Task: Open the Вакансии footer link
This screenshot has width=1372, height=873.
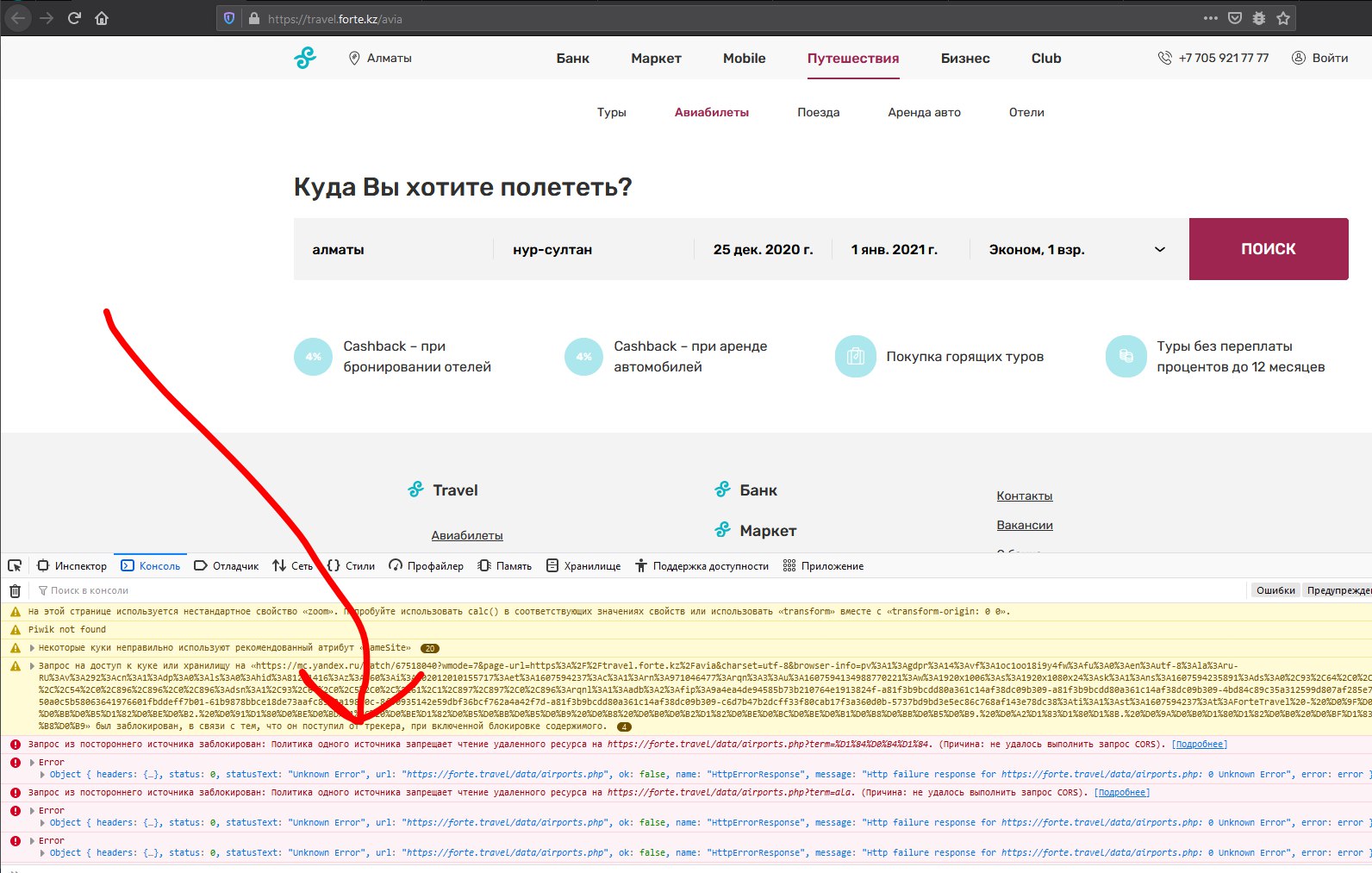Action: 1025,525
